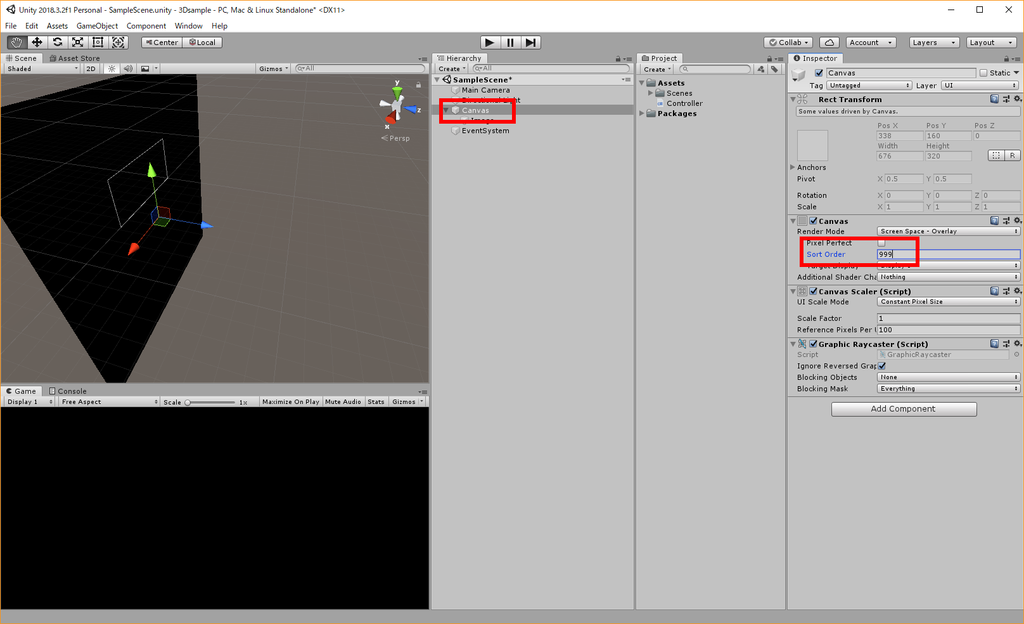Open the Layout dropdown in toolbar

990,42
